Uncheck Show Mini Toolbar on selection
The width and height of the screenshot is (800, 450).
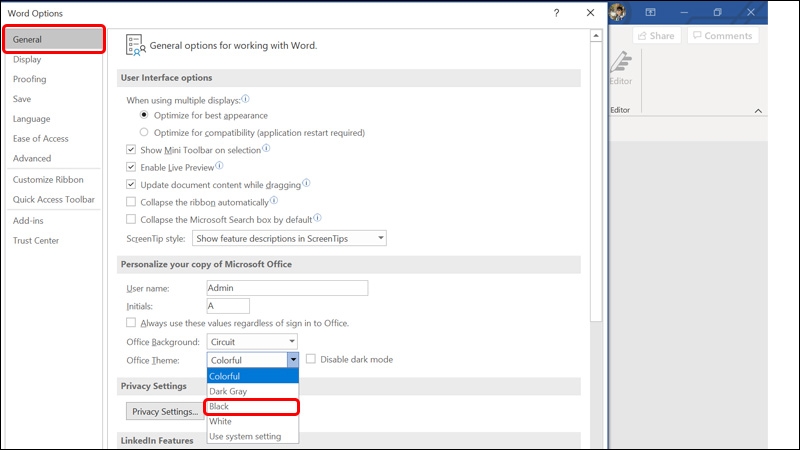[131, 149]
